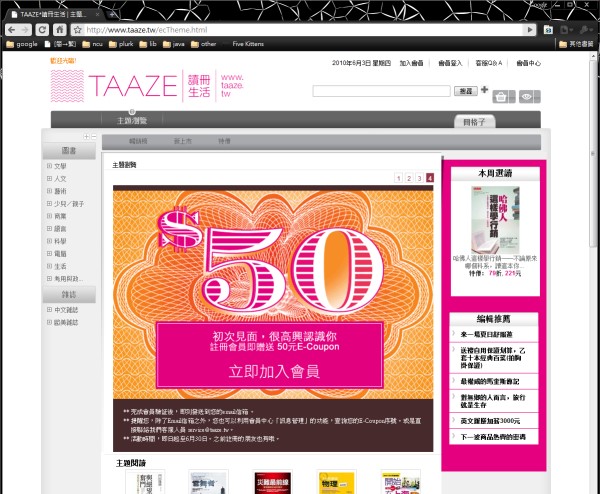Reload the page with the refresh icon

click(x=42, y=30)
